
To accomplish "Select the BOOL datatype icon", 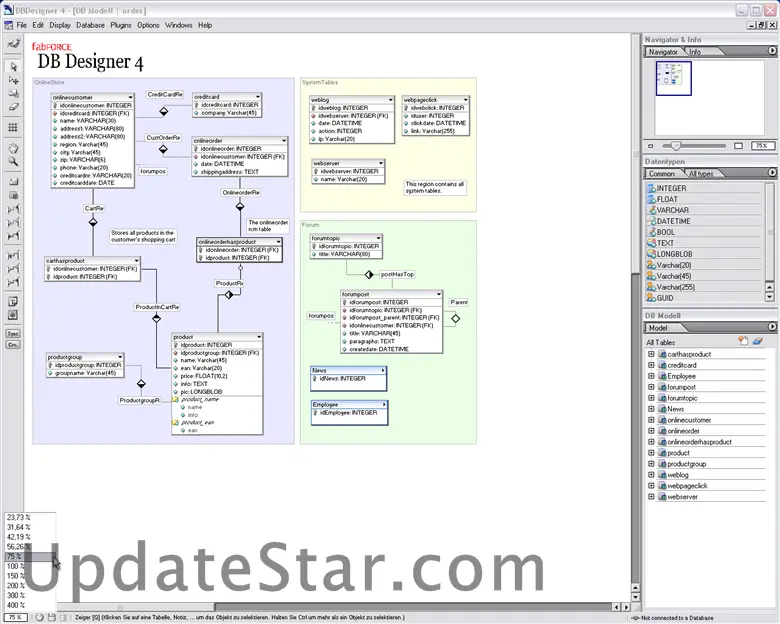I will [x=651, y=232].
